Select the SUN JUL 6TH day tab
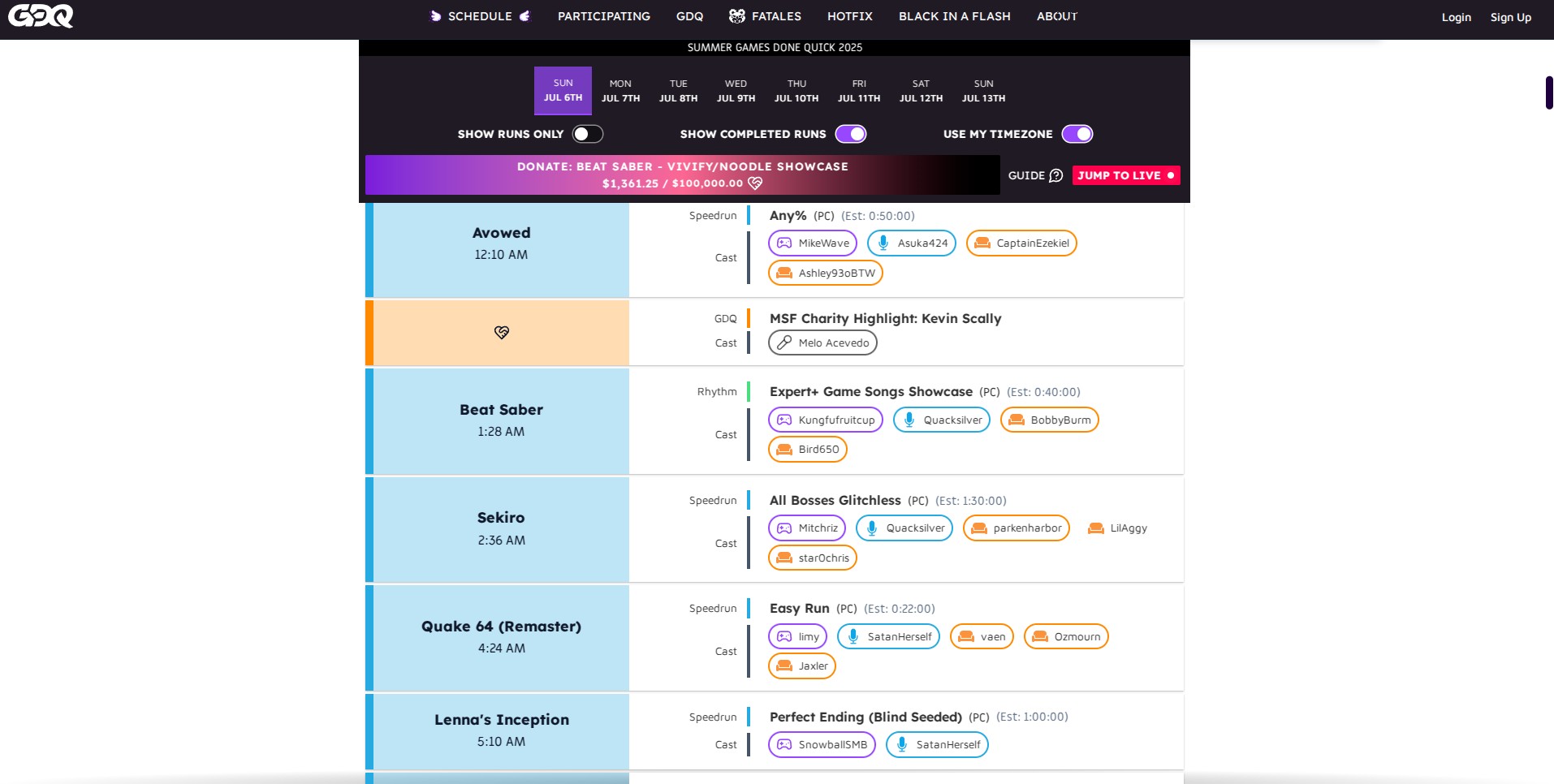The image size is (1554, 784). click(x=563, y=90)
